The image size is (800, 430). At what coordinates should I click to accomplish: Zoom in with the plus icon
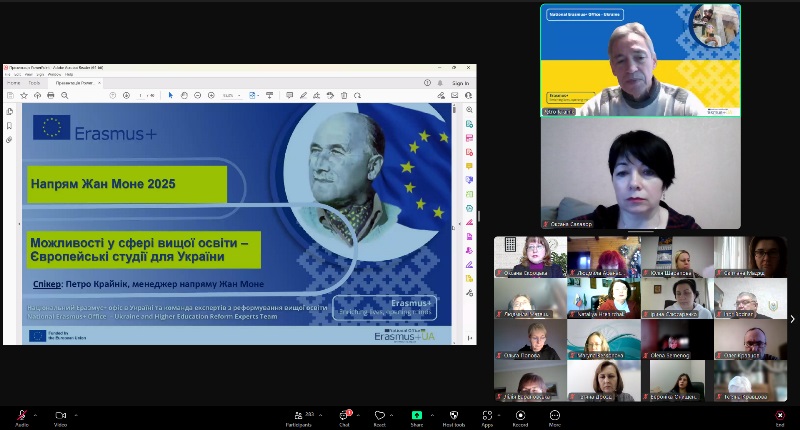(211, 95)
